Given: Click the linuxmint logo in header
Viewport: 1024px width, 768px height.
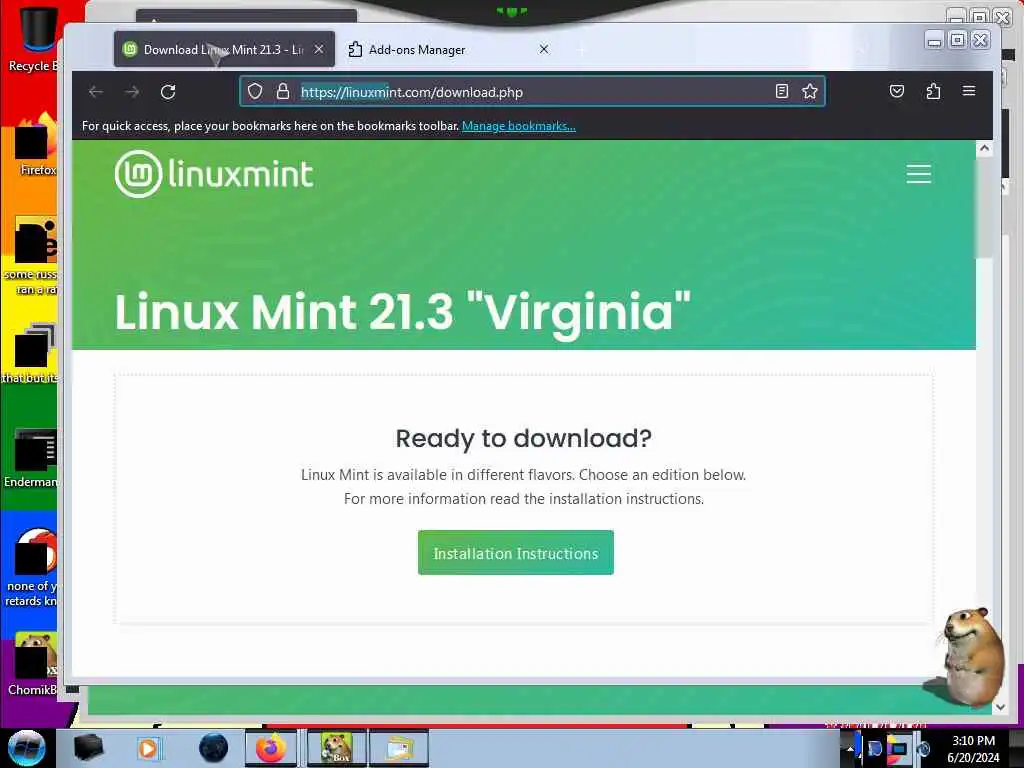Looking at the screenshot, I should pyautogui.click(x=214, y=174).
